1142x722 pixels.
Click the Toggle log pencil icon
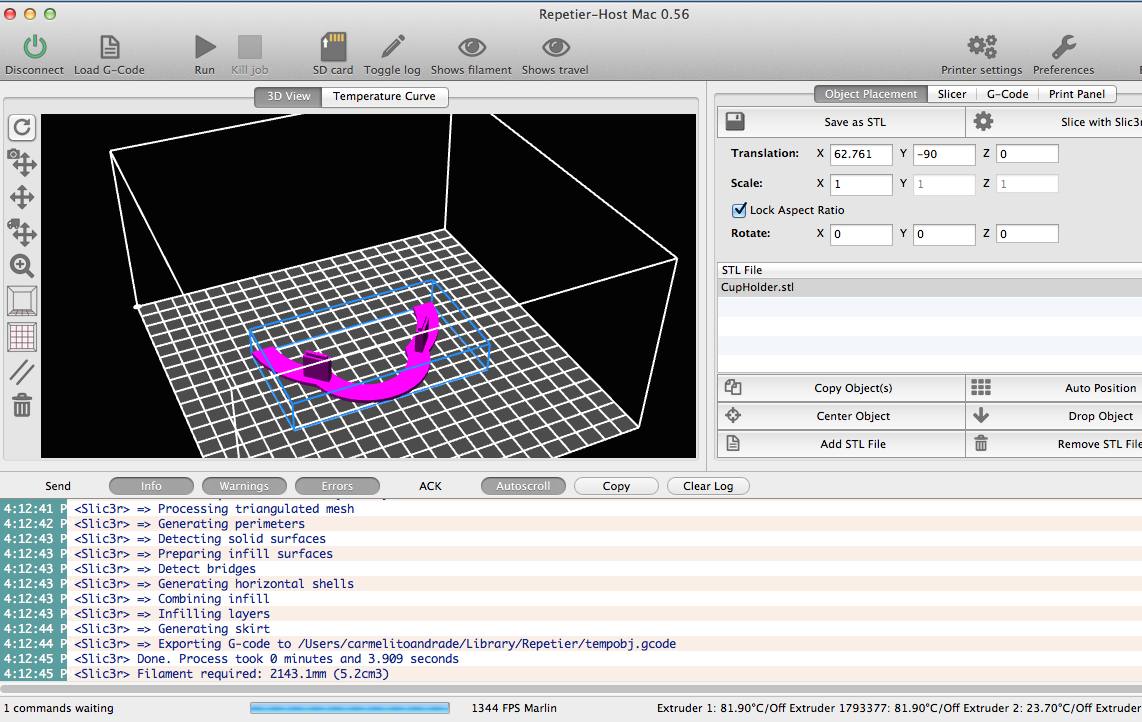click(393, 47)
